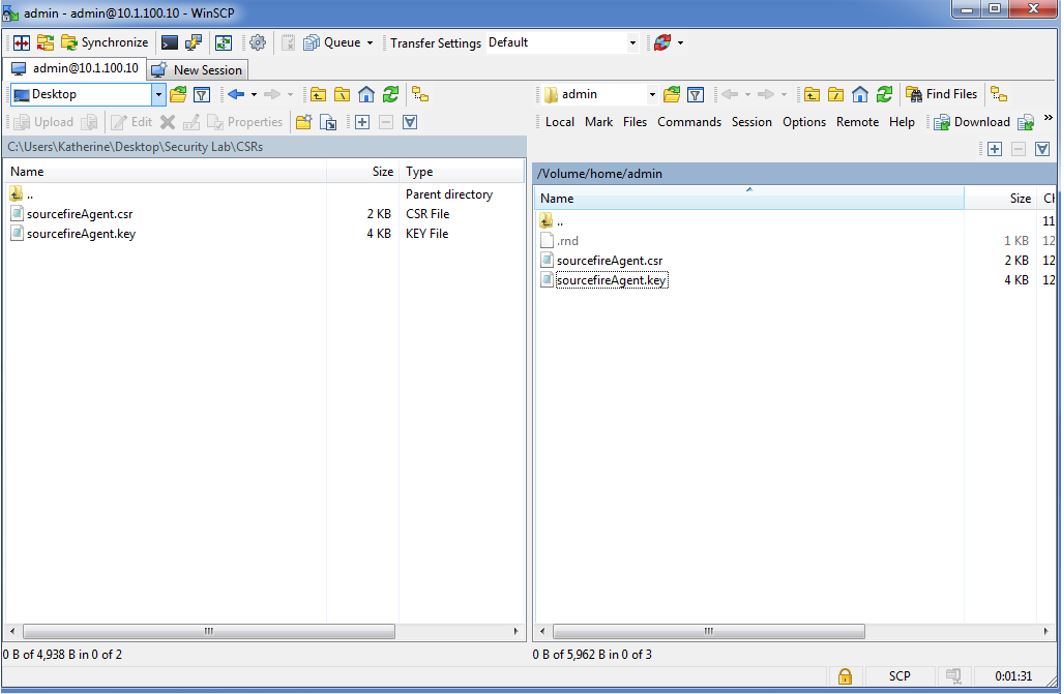Click remote panel horizontal scrollbar
Image resolution: width=1064 pixels, height=694 pixels.
708,632
